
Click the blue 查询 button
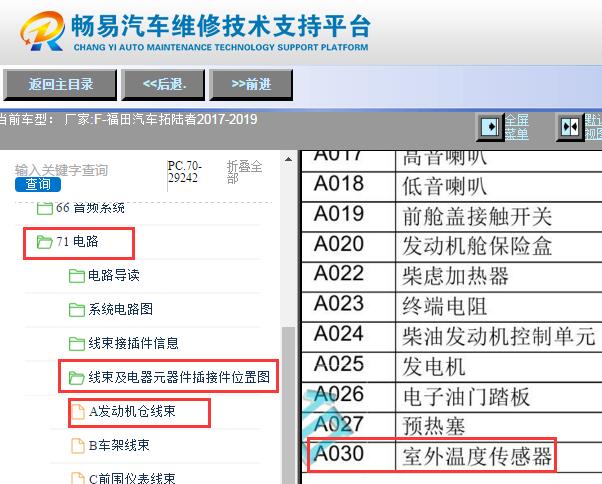(38, 185)
